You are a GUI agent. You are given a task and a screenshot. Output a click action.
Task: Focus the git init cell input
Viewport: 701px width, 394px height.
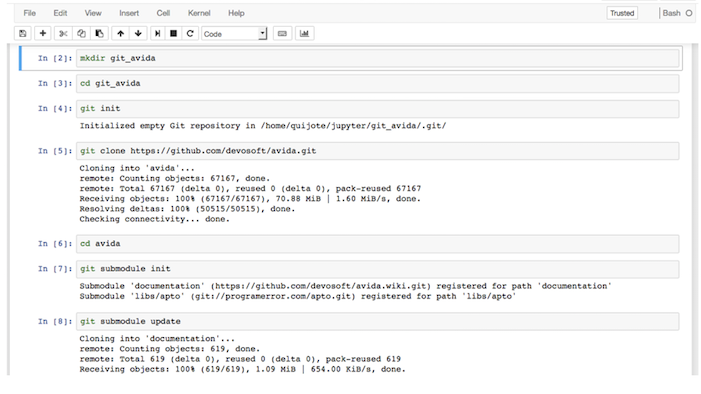tap(377, 109)
